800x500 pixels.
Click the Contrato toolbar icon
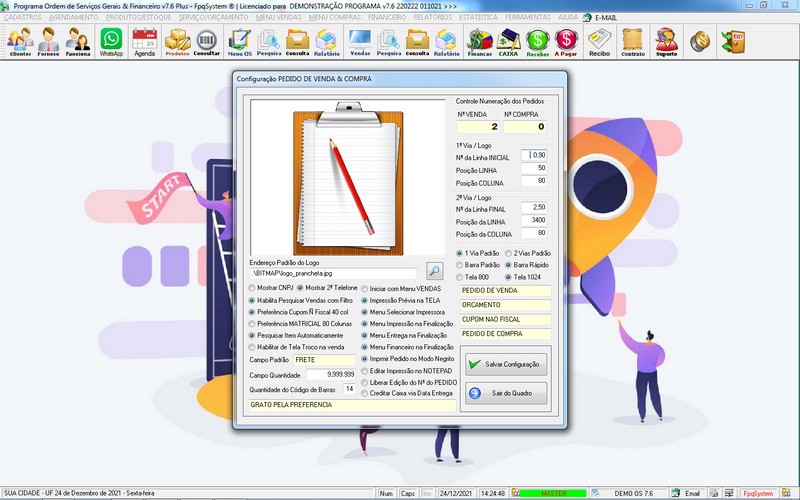click(632, 42)
